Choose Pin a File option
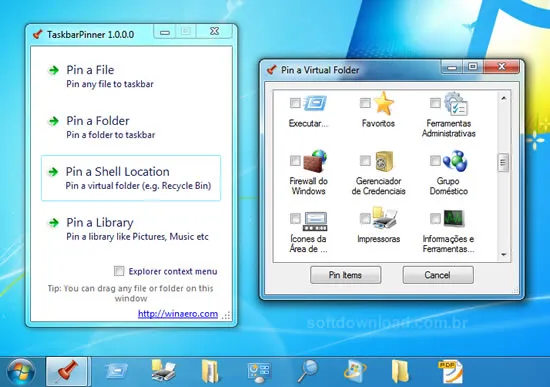The image size is (550, 387). pyautogui.click(x=131, y=76)
